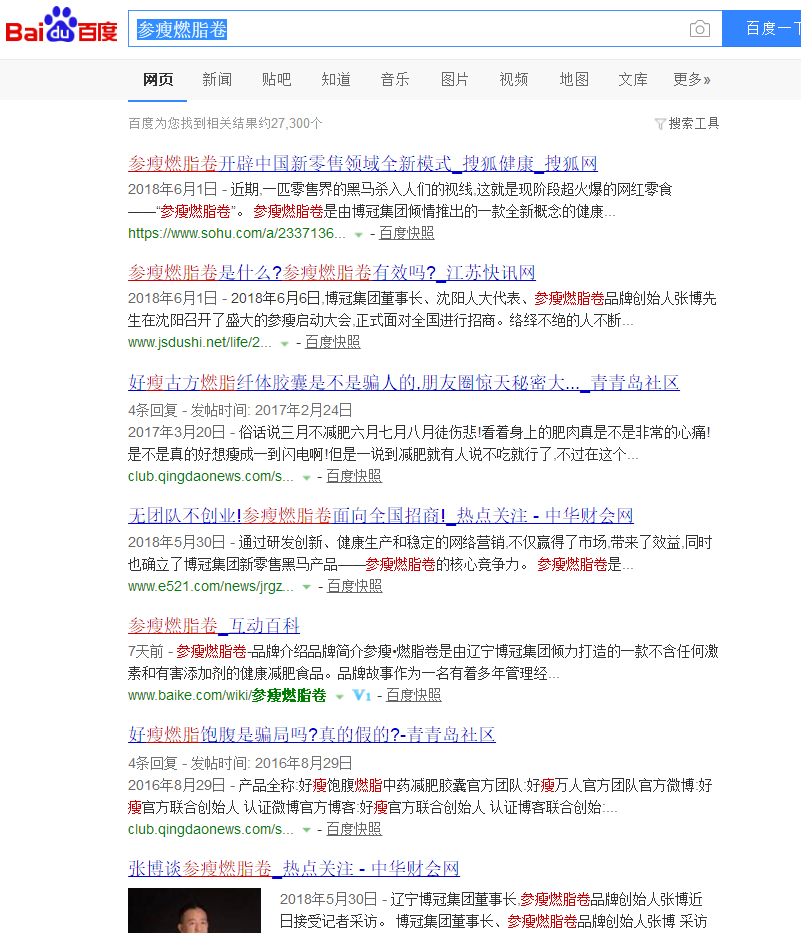The height and width of the screenshot is (933, 801).
Task: Click the www.jsdushi.net/life green URL
Action: tap(199, 342)
